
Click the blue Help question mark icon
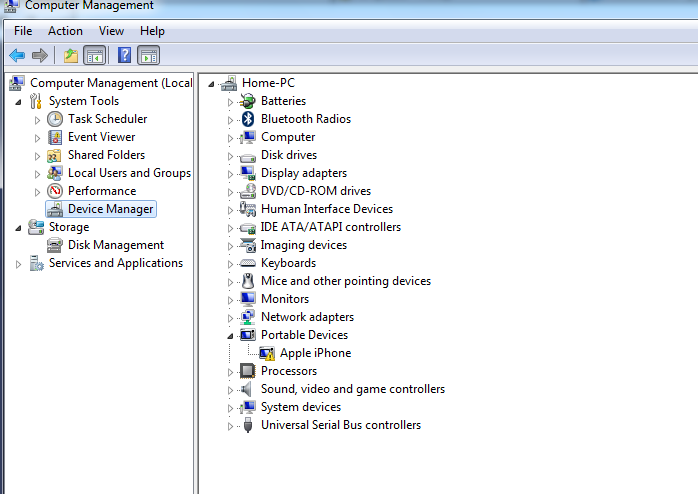coord(125,55)
